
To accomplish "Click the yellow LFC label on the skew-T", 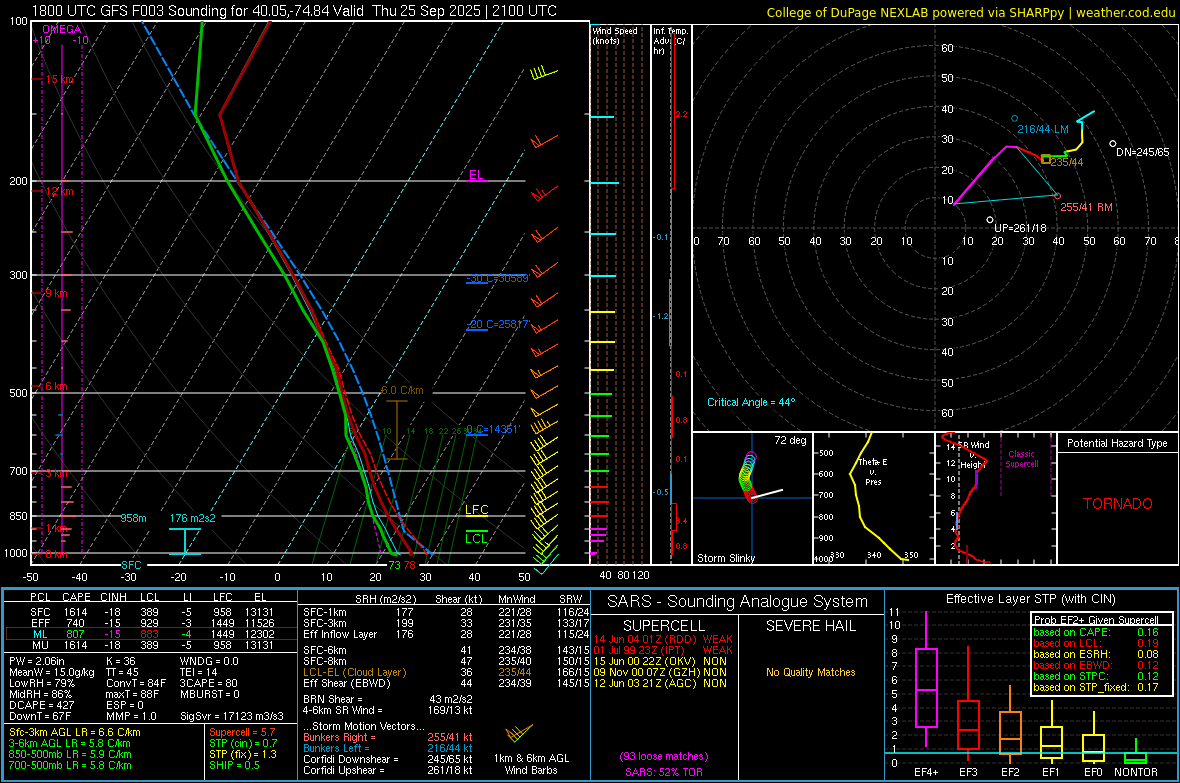I will coord(476,510).
